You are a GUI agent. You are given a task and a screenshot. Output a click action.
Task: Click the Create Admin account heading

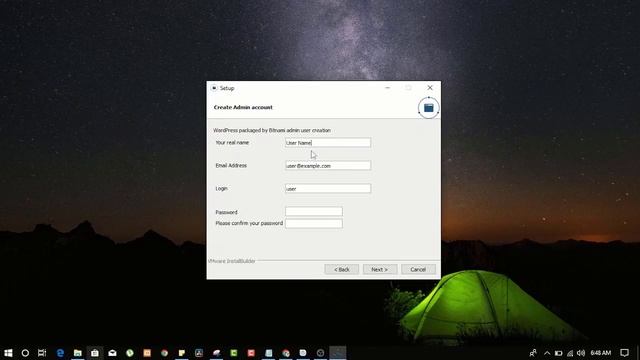243,107
